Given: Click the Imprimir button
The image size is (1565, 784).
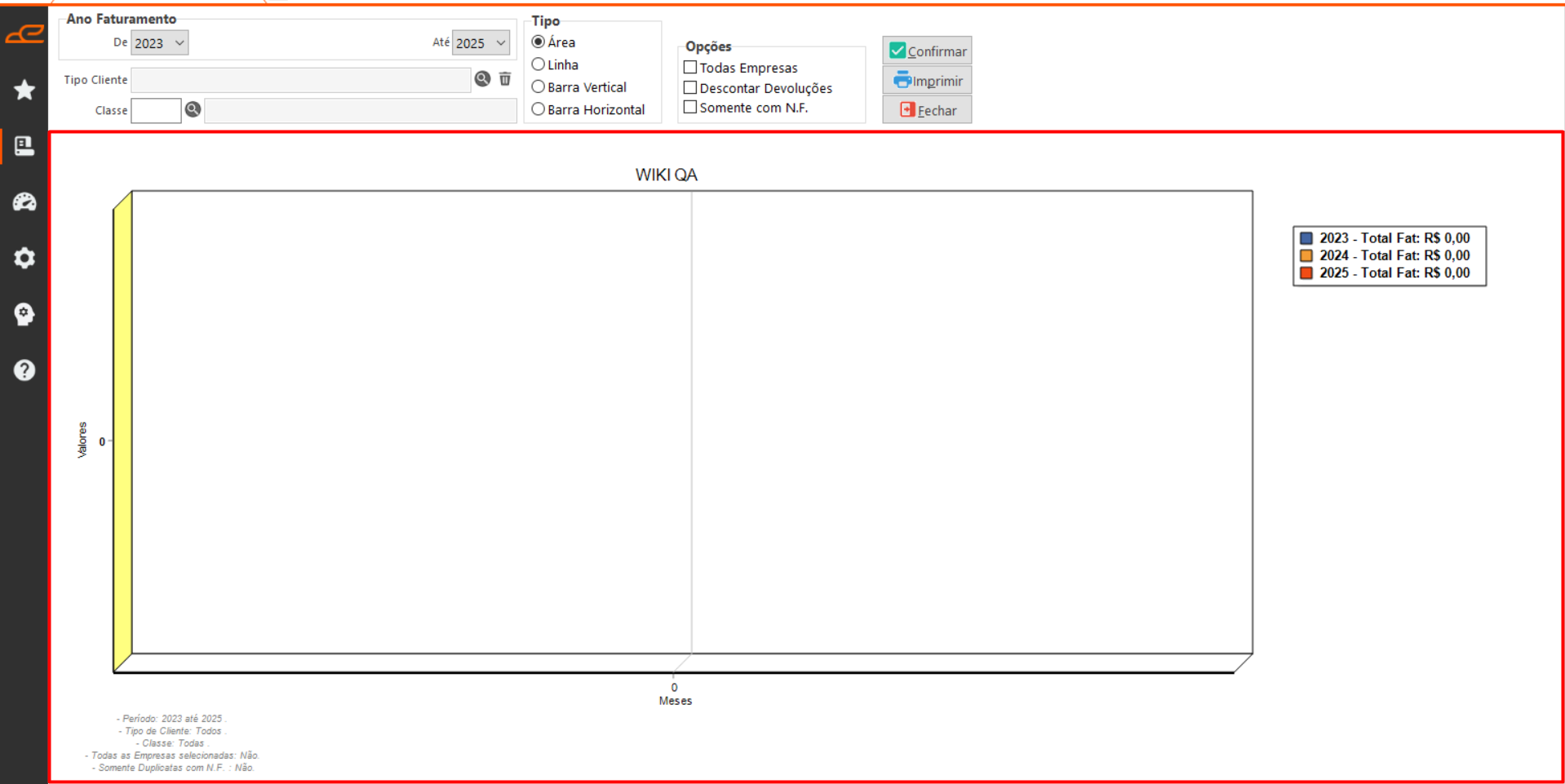Looking at the screenshot, I should click(x=927, y=81).
